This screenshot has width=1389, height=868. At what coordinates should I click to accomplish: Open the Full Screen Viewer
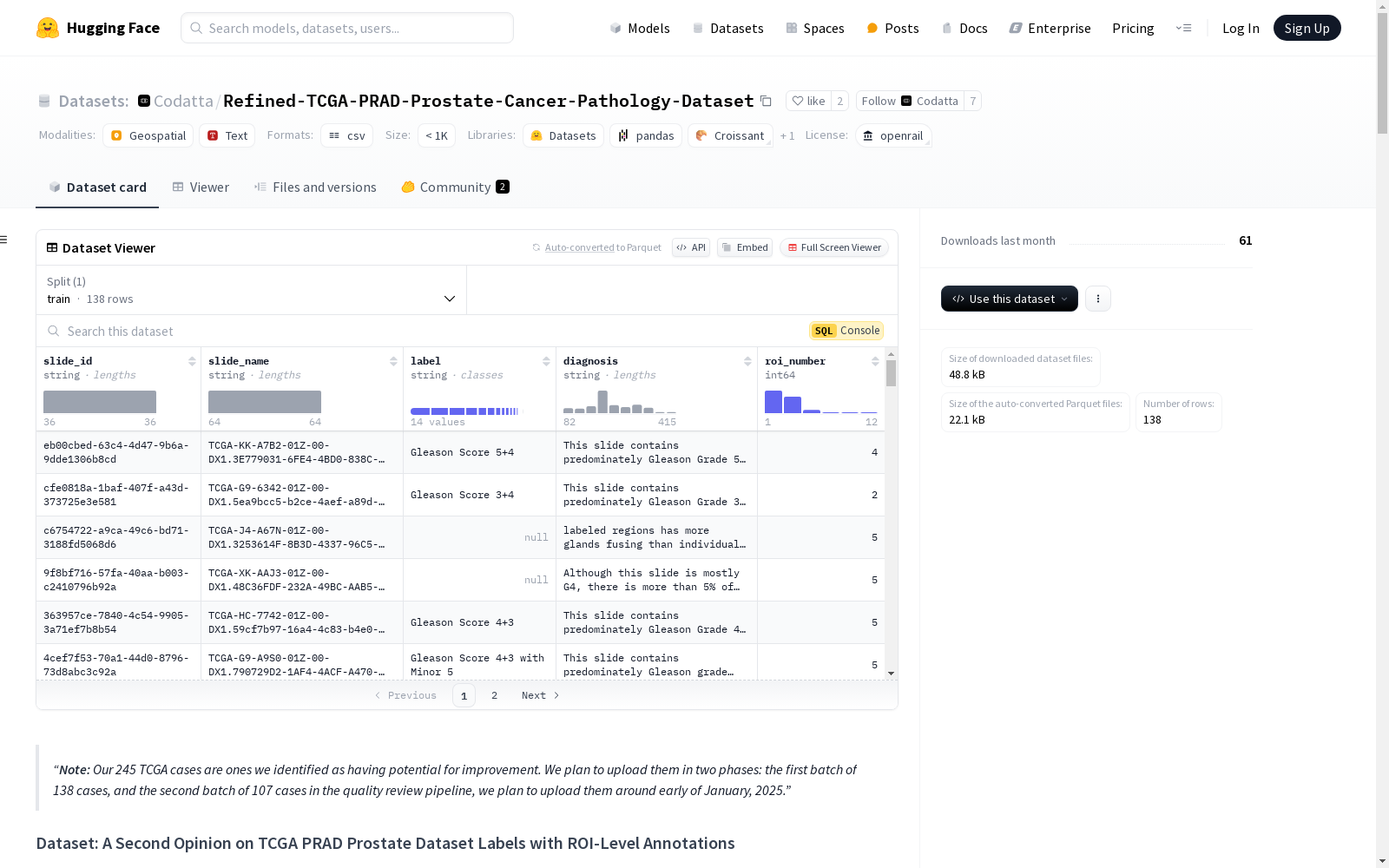pos(834,247)
